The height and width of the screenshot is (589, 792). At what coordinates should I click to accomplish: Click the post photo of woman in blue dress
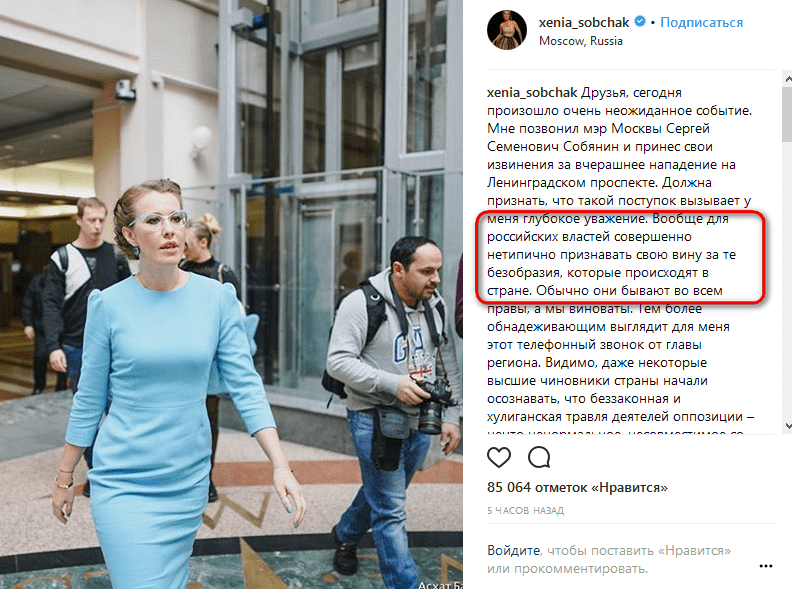[231, 294]
